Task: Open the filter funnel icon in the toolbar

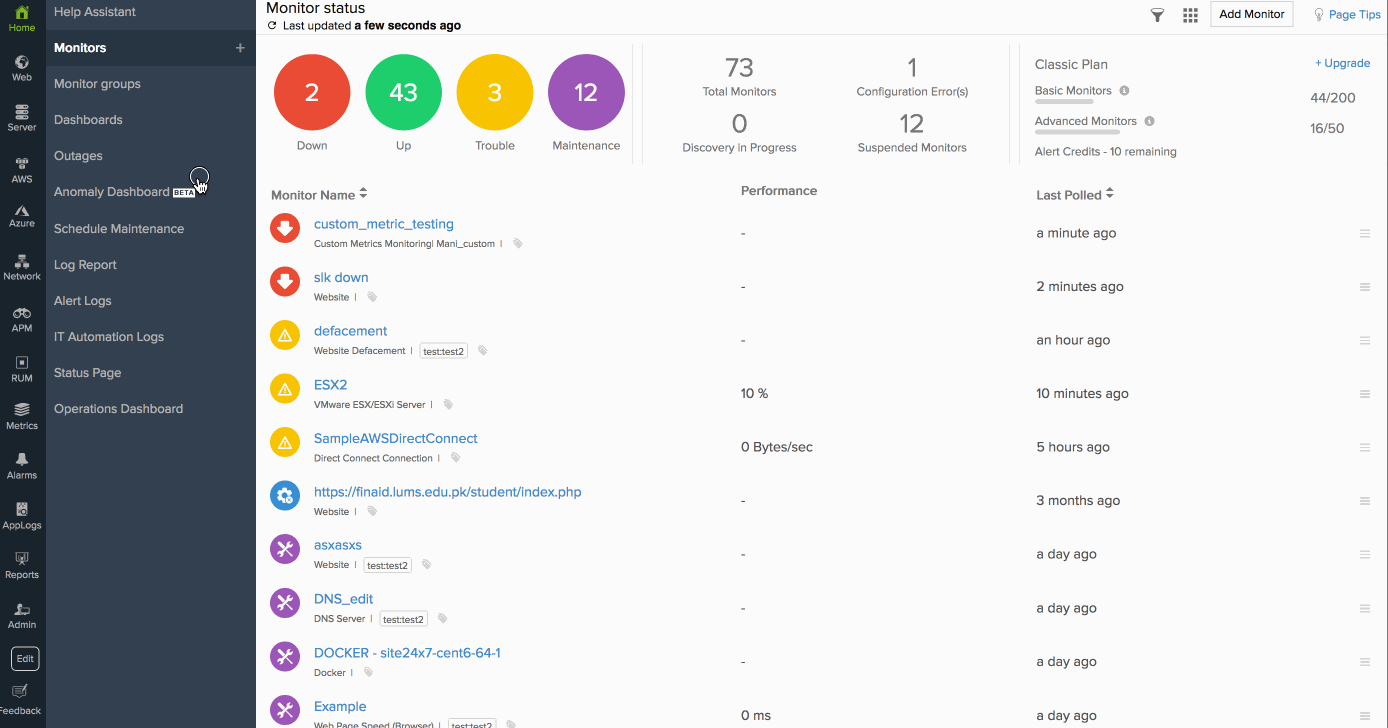Action: [1156, 14]
